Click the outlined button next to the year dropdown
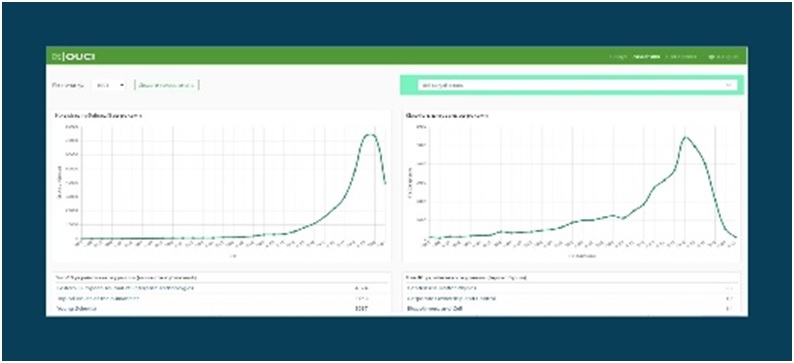 [167, 86]
